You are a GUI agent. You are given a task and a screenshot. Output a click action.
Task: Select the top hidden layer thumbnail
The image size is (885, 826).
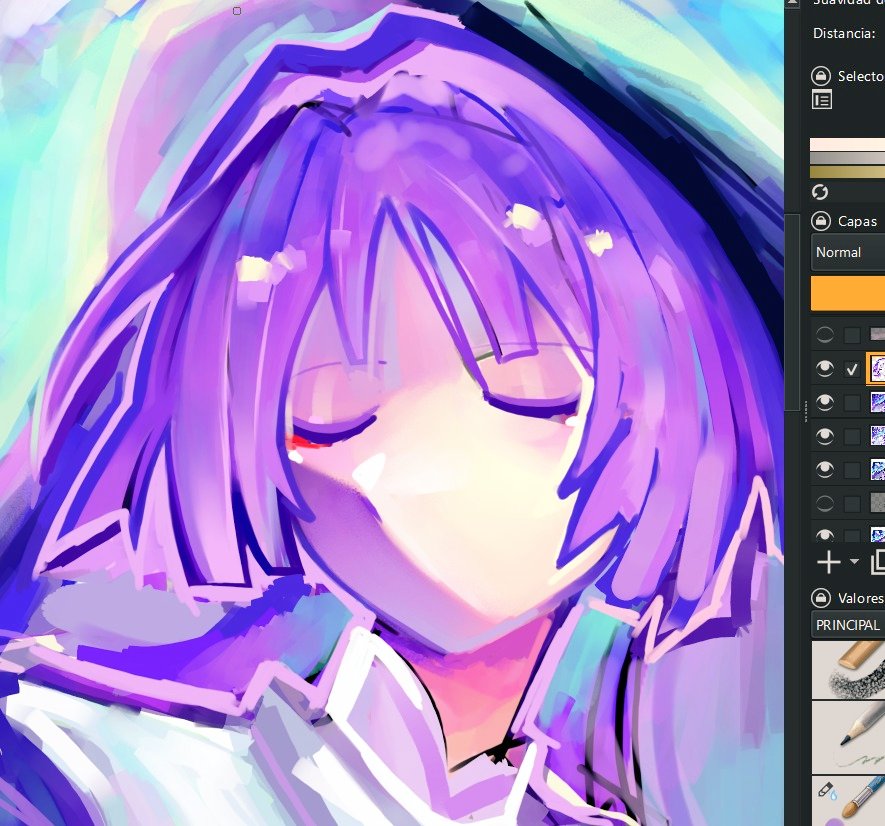click(878, 335)
